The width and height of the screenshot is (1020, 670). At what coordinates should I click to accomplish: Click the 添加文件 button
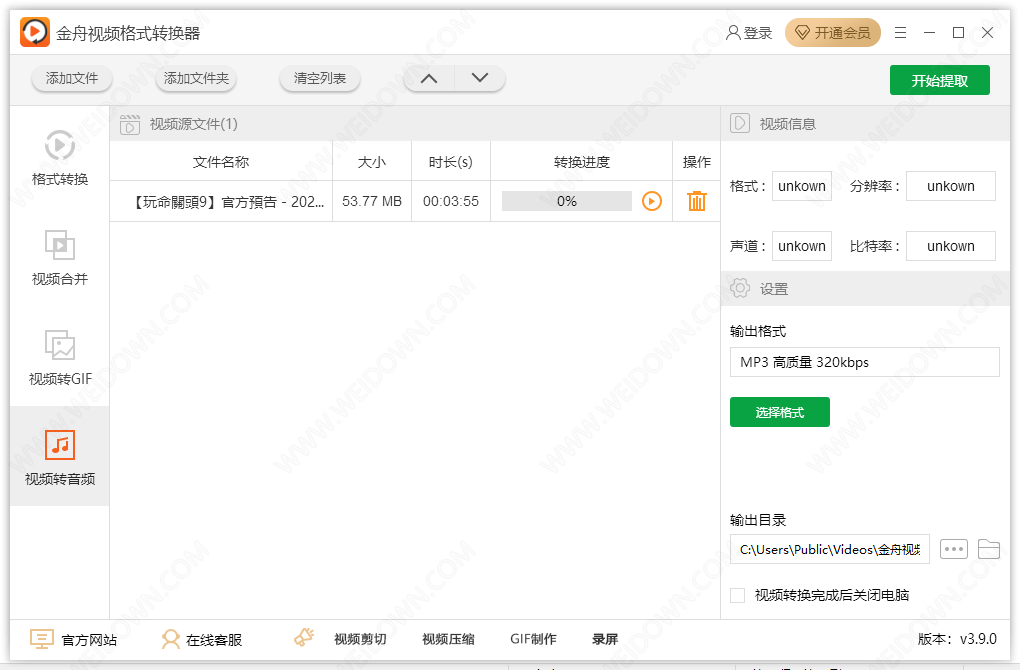(x=72, y=79)
